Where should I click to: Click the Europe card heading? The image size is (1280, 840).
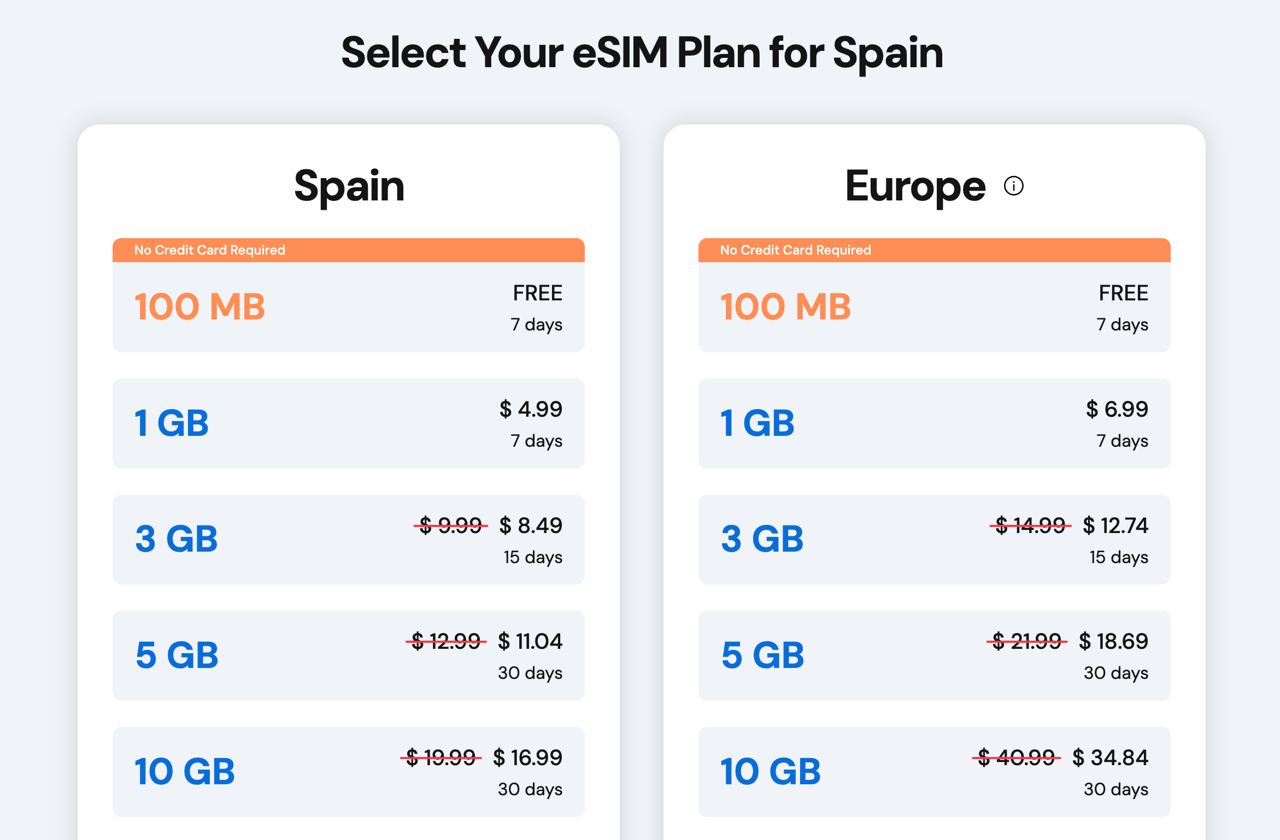(915, 186)
